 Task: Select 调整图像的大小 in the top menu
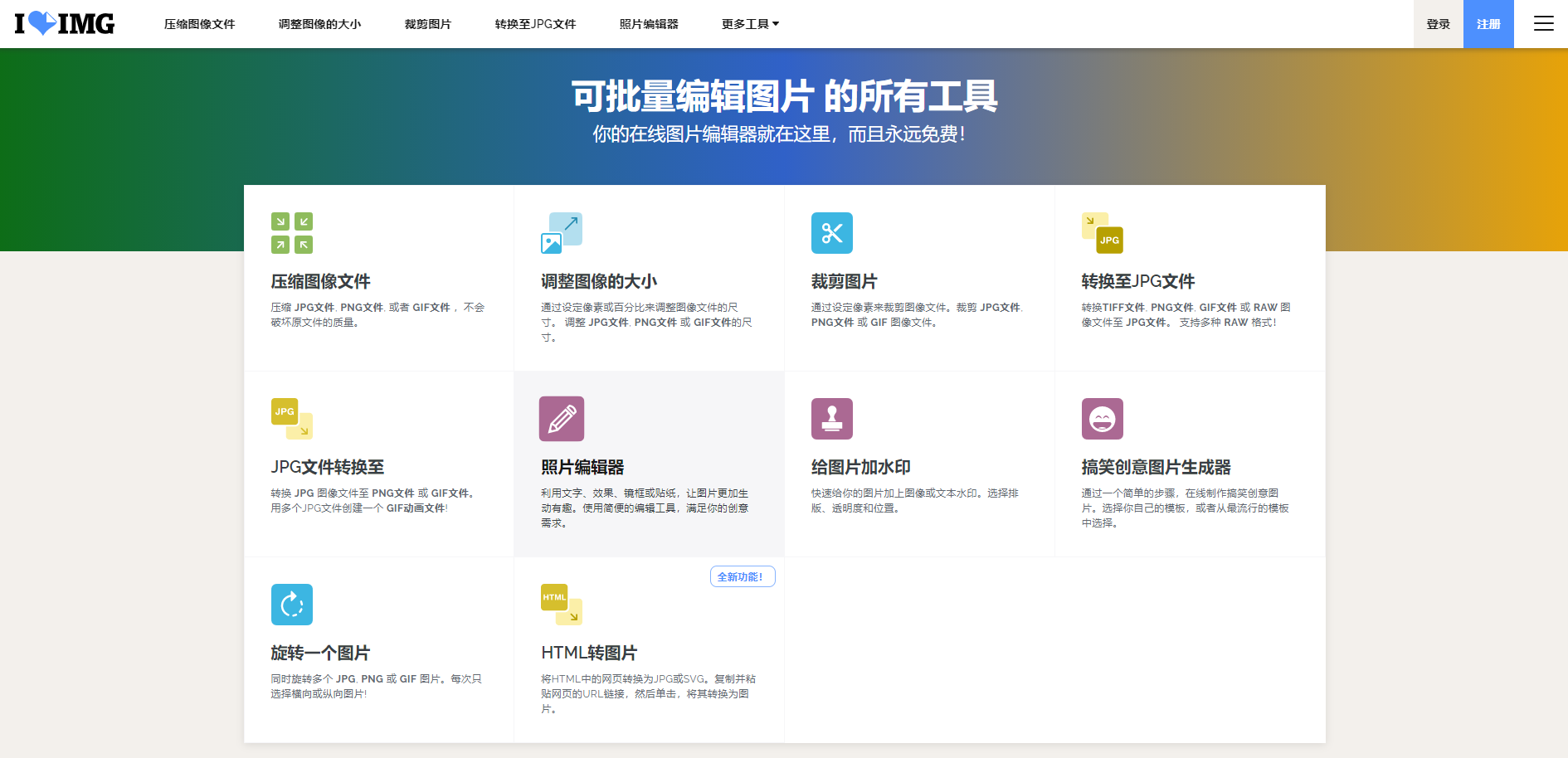320,24
